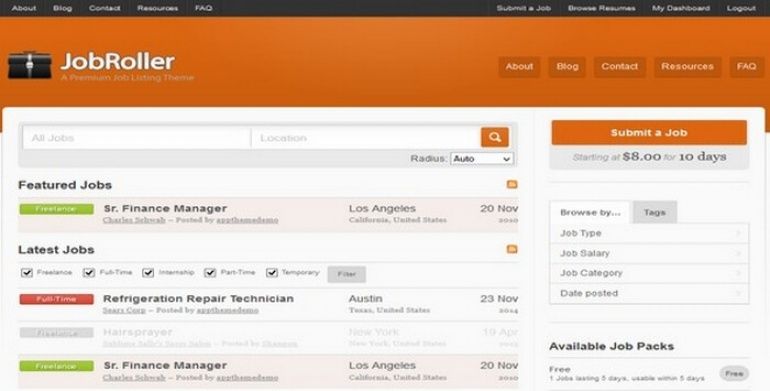Open Resources in the top dark bar
Viewport: 770px width, 391px height.
pos(158,8)
